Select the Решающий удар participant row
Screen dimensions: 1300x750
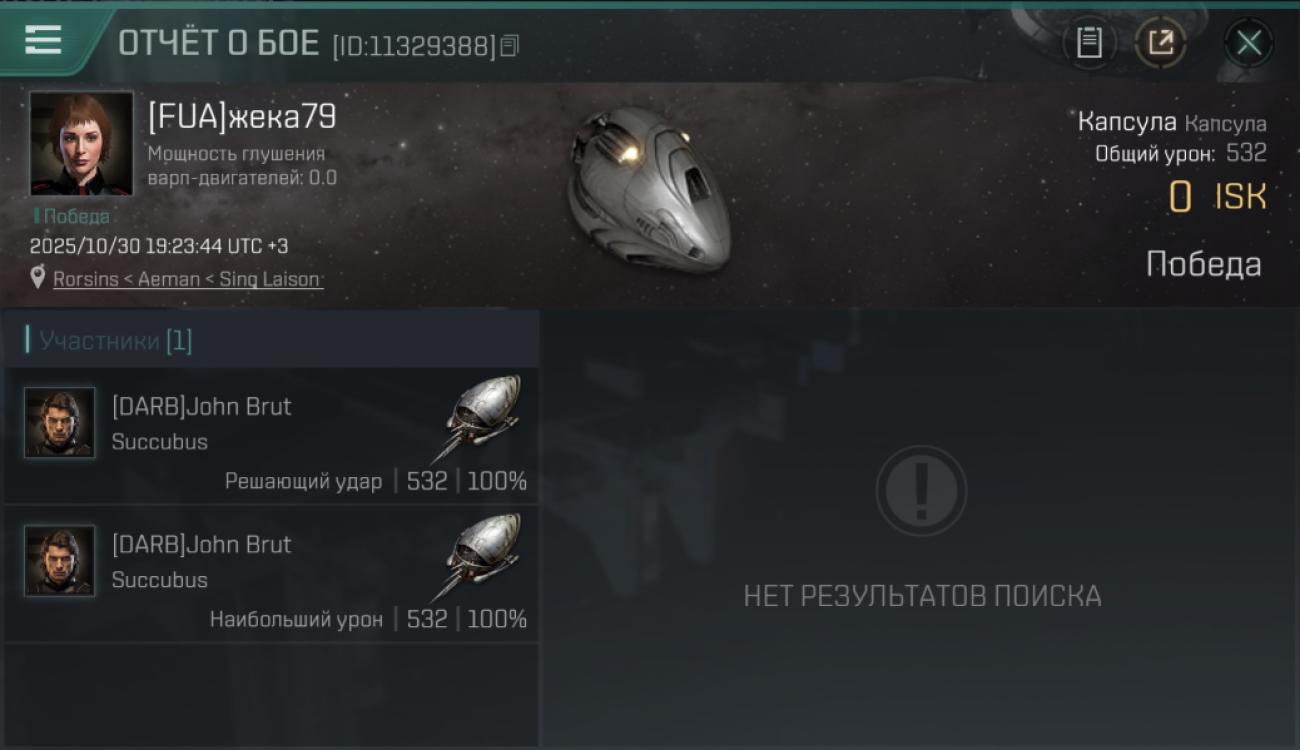[272, 436]
